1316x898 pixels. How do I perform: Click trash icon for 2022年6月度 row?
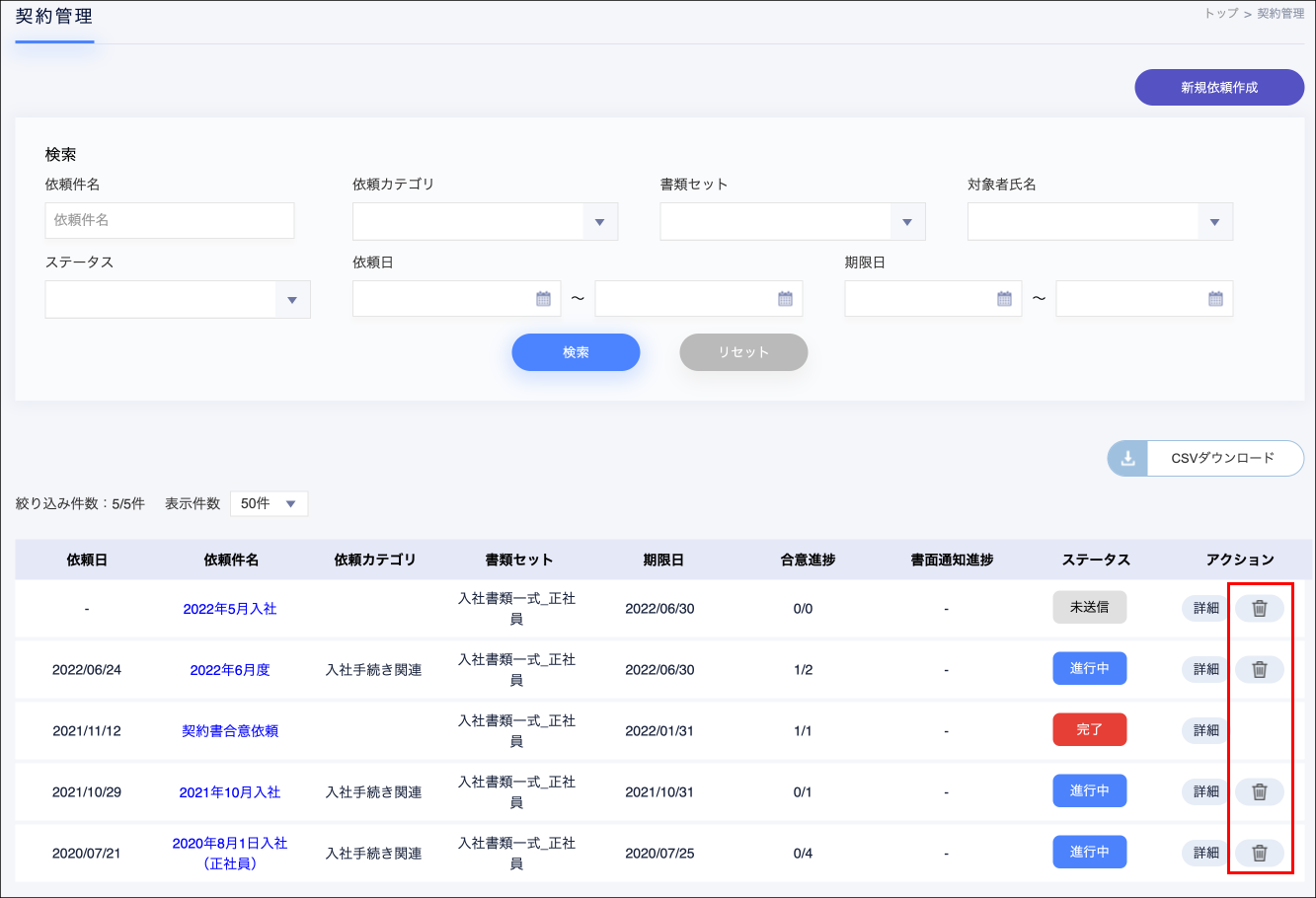pos(1259,670)
